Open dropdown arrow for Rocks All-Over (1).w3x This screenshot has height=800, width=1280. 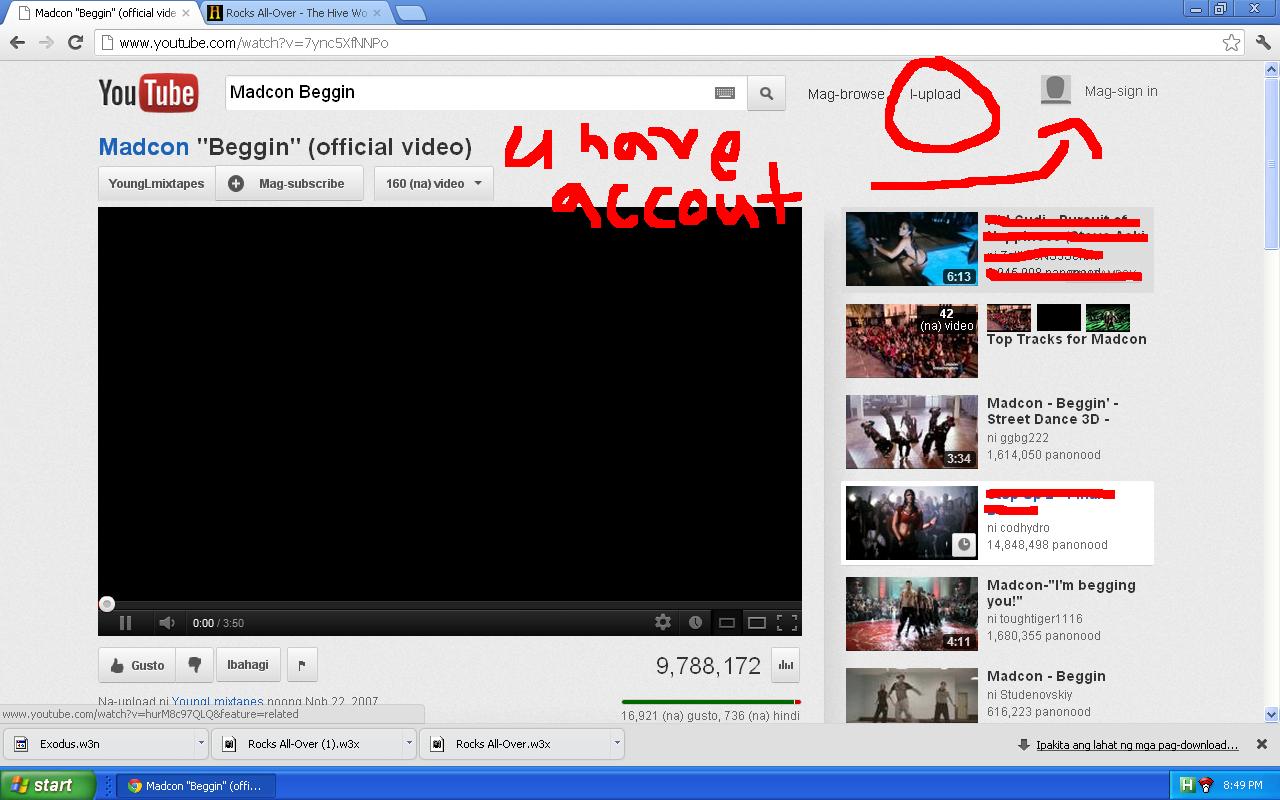point(409,744)
